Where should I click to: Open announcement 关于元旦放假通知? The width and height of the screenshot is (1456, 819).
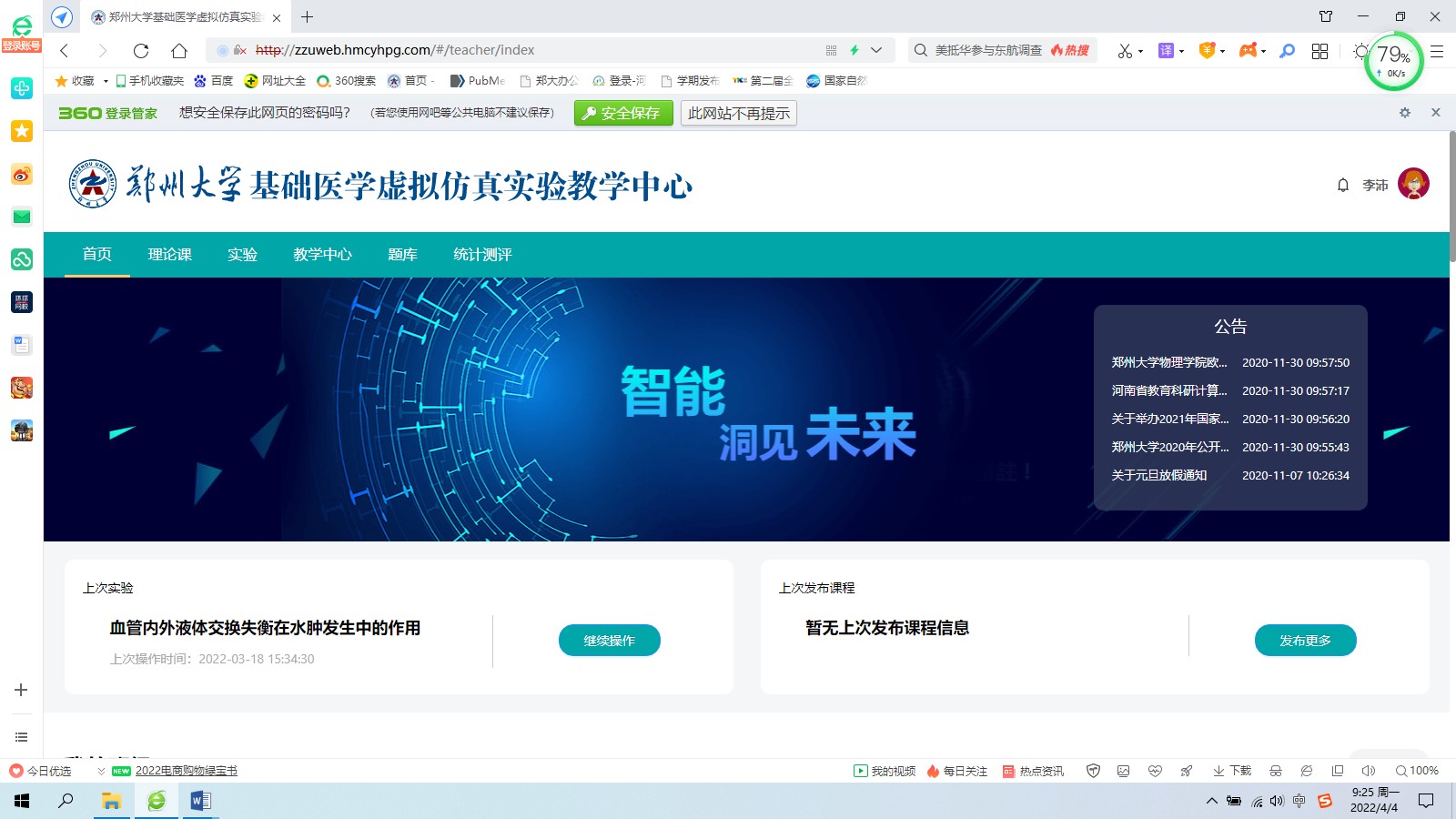click(1159, 475)
